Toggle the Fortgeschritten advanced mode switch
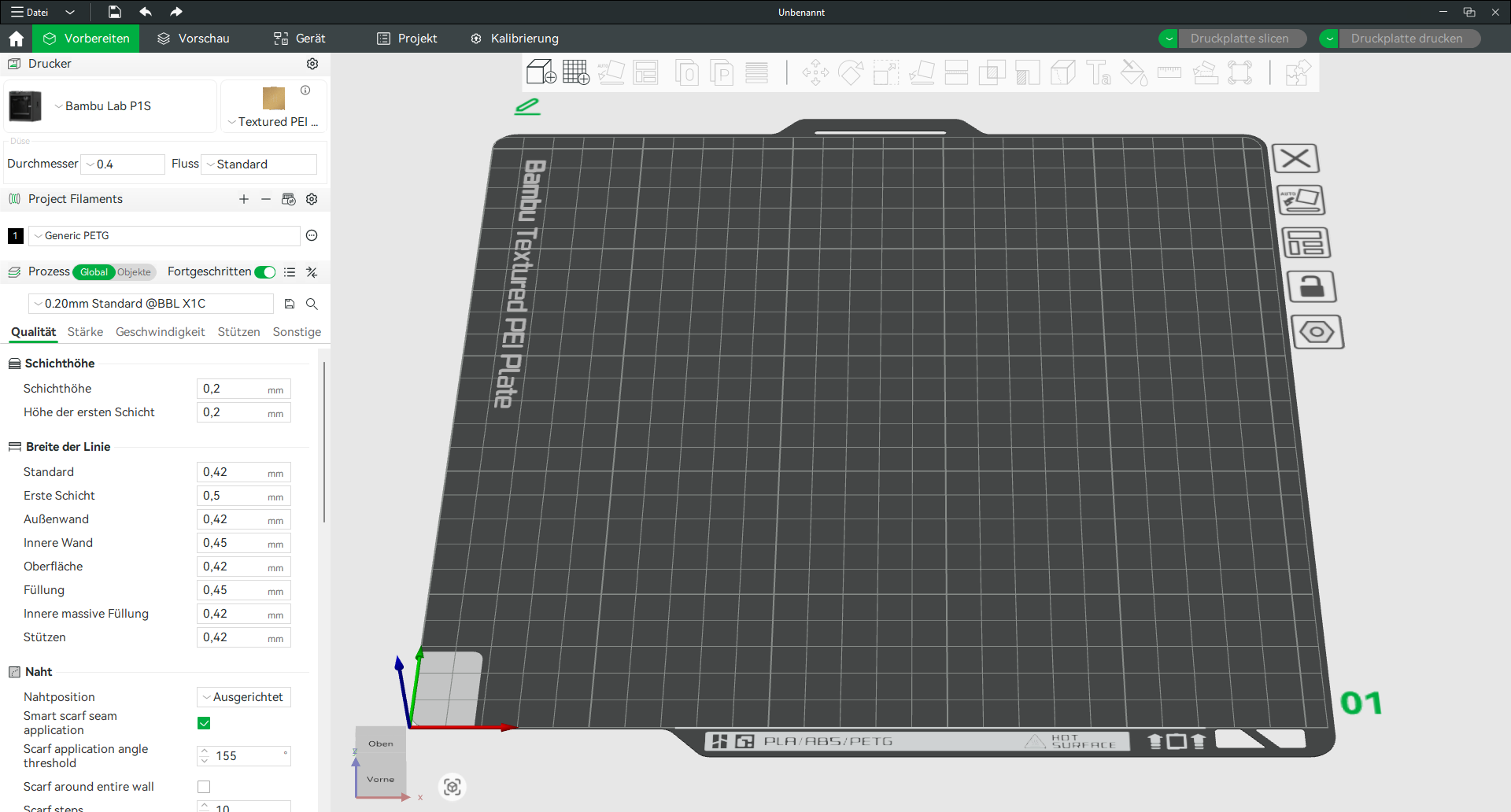The image size is (1511, 812). click(265, 272)
